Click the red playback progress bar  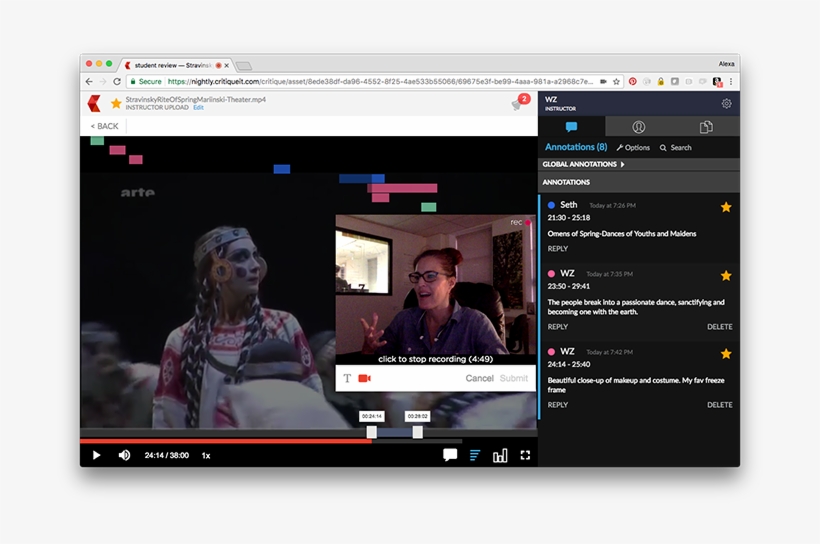click(225, 441)
